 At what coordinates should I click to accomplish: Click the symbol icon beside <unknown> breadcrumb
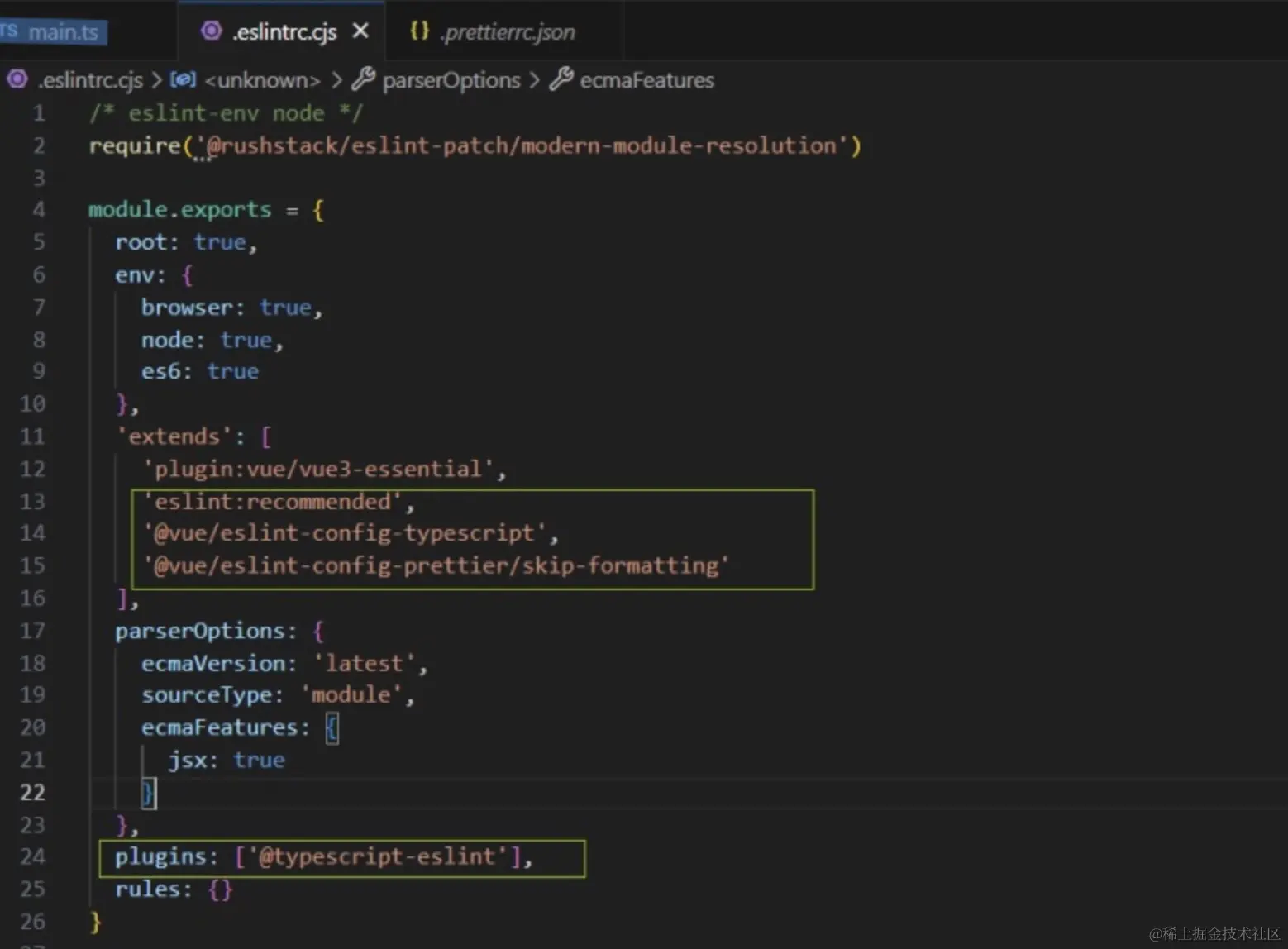pyautogui.click(x=183, y=79)
